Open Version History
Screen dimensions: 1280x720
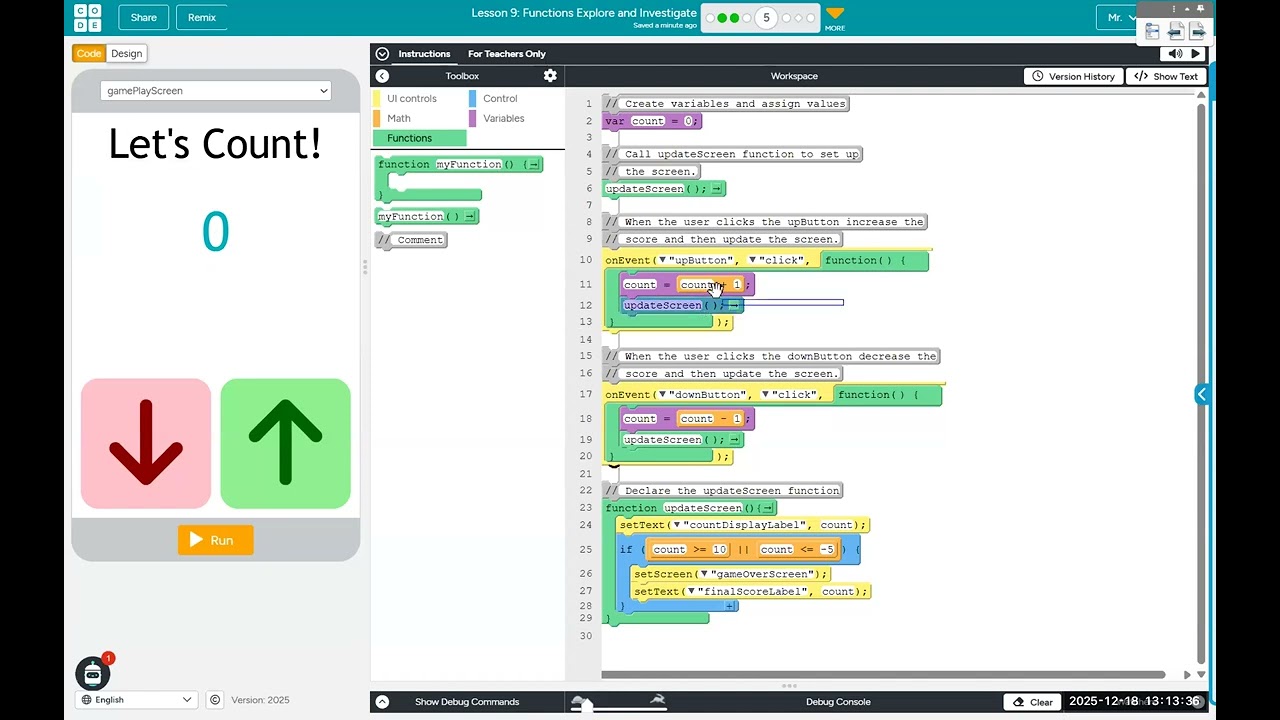1073,76
